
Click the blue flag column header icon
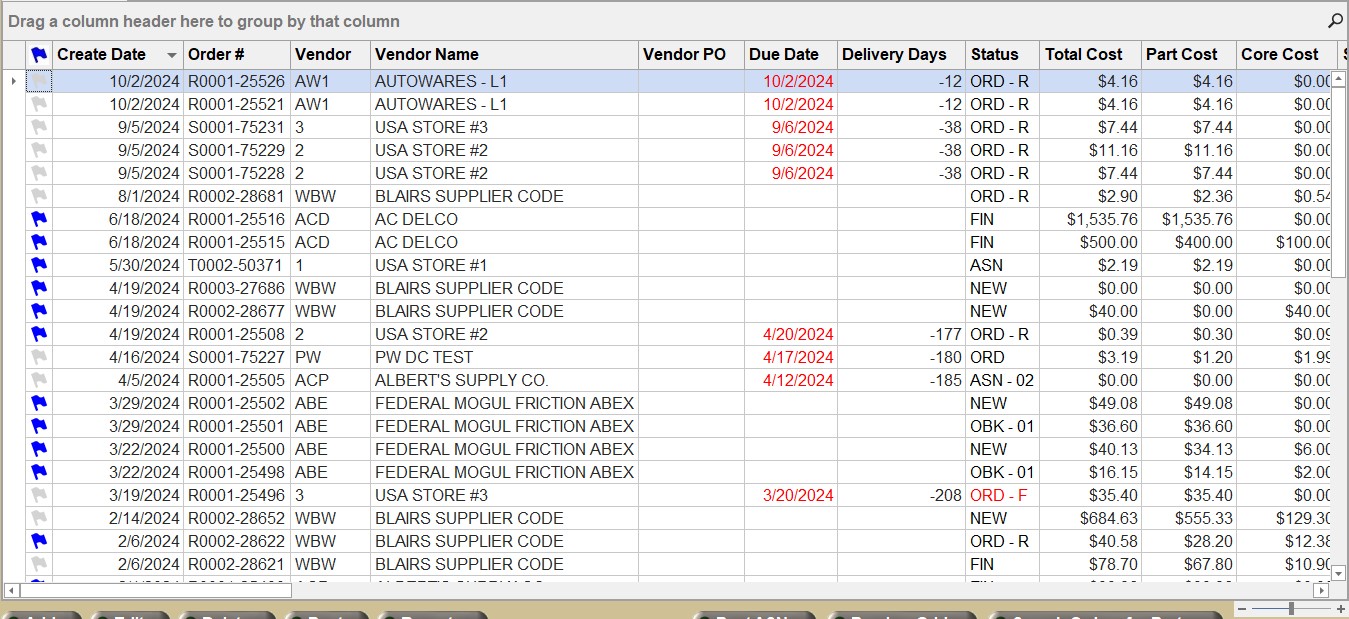tap(39, 55)
